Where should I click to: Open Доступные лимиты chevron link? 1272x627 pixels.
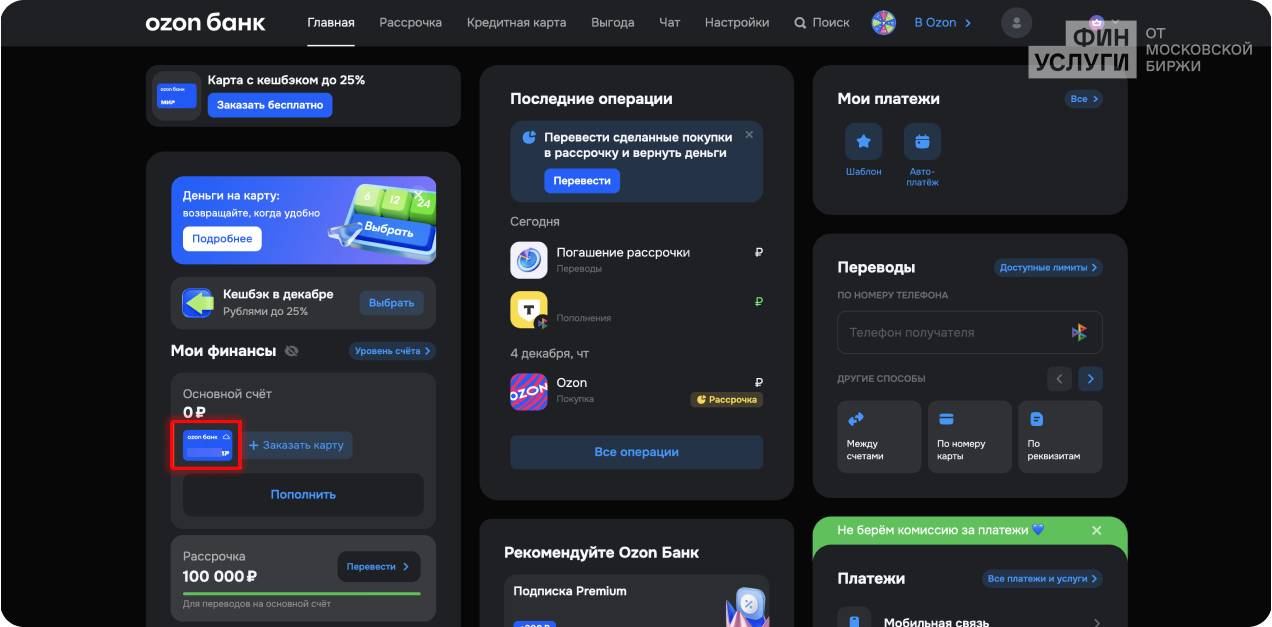1048,268
